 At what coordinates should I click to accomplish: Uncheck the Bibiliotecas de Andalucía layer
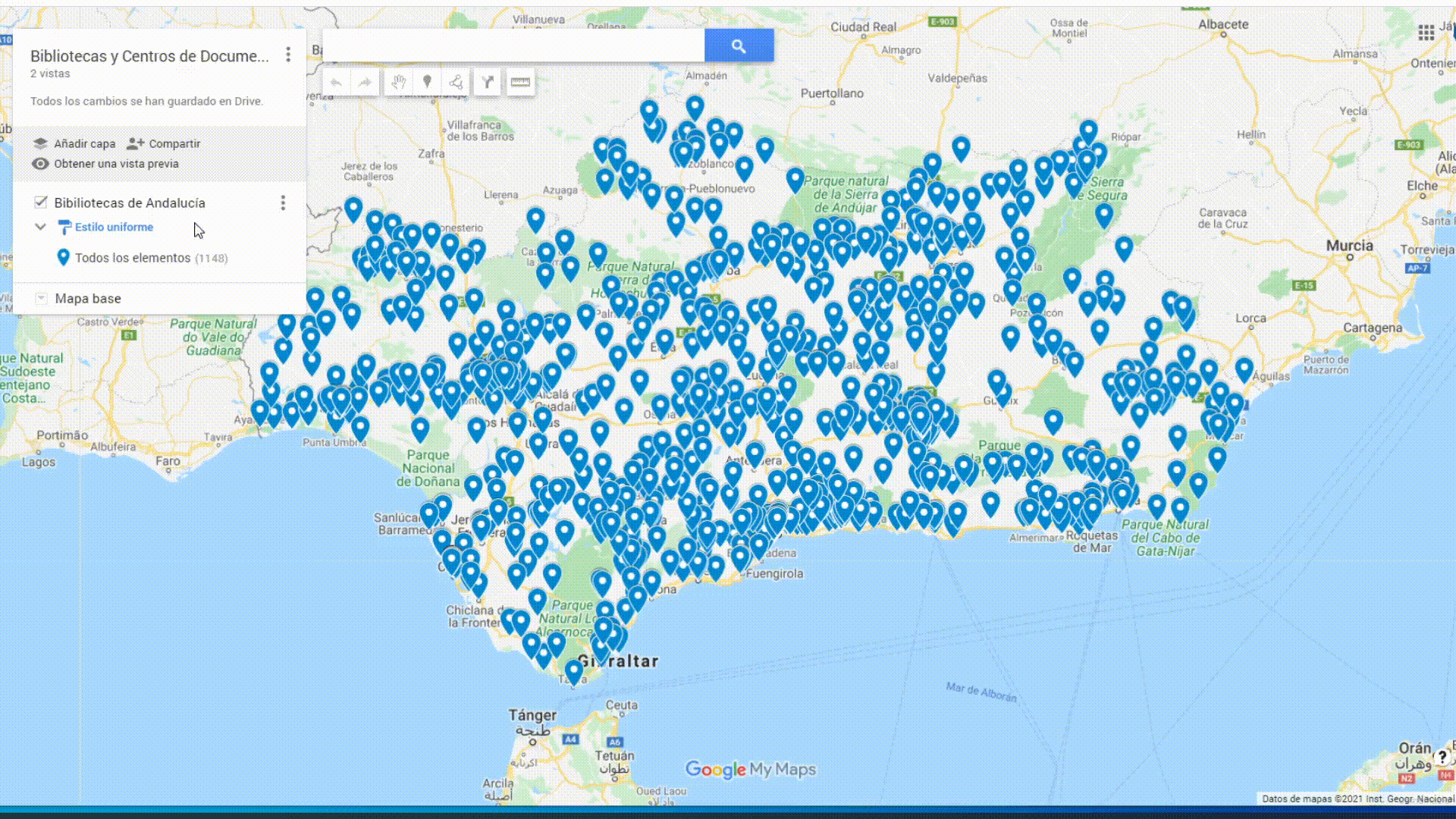point(40,202)
